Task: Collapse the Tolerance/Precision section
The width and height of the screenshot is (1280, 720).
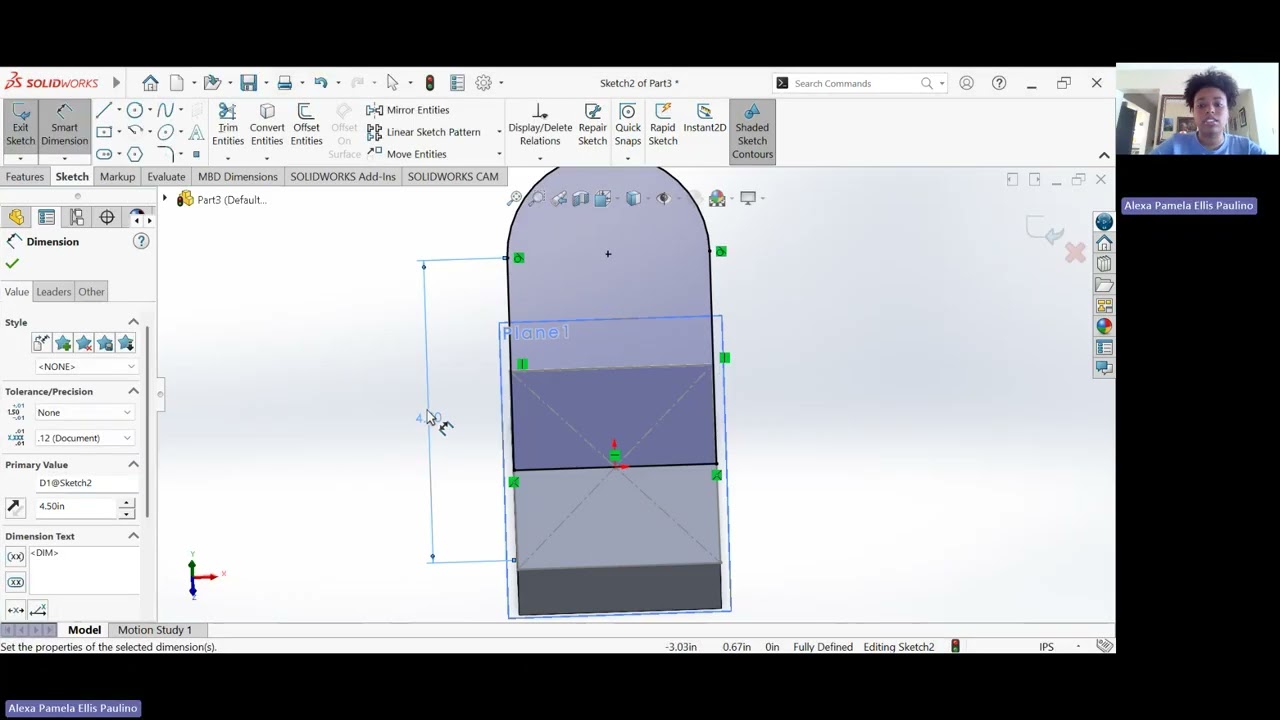Action: 133,391
